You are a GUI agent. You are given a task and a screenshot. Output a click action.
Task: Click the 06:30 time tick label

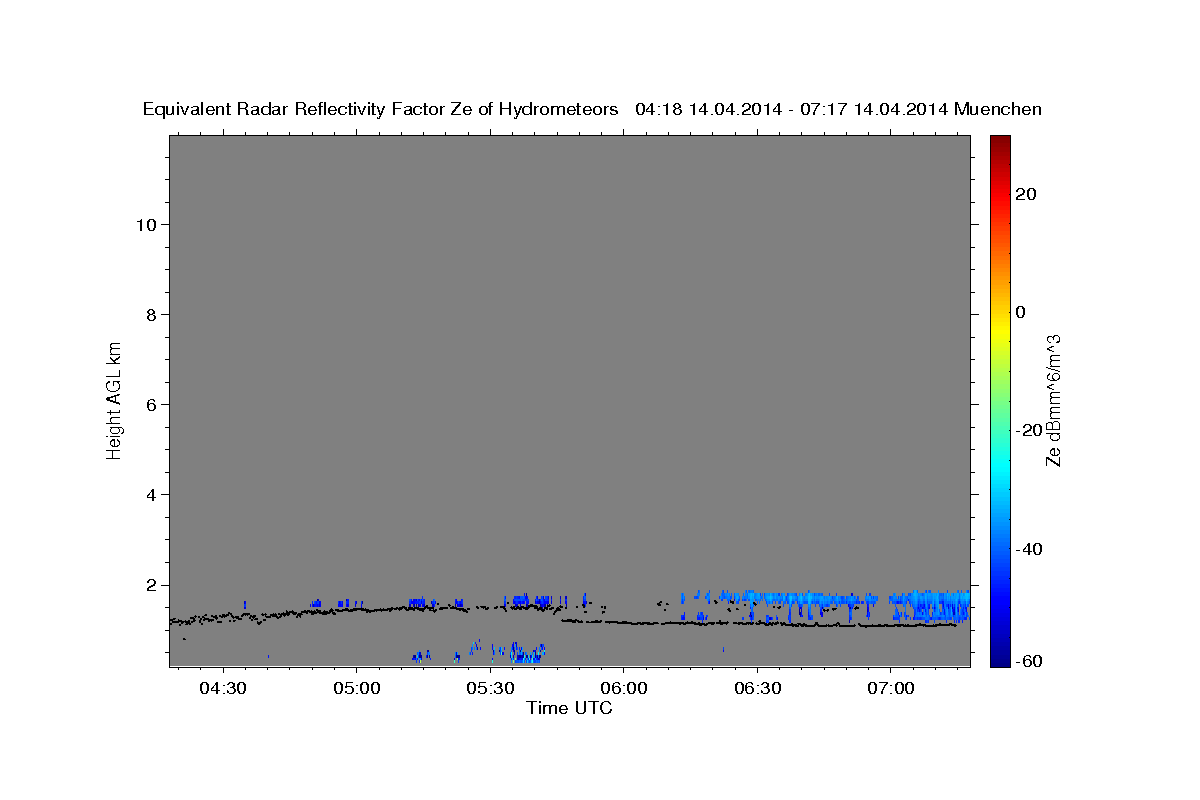[757, 688]
